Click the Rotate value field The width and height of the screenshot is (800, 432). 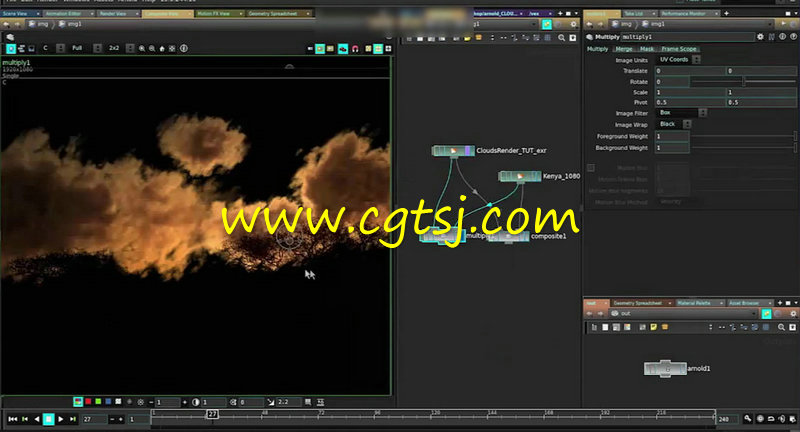(672, 82)
